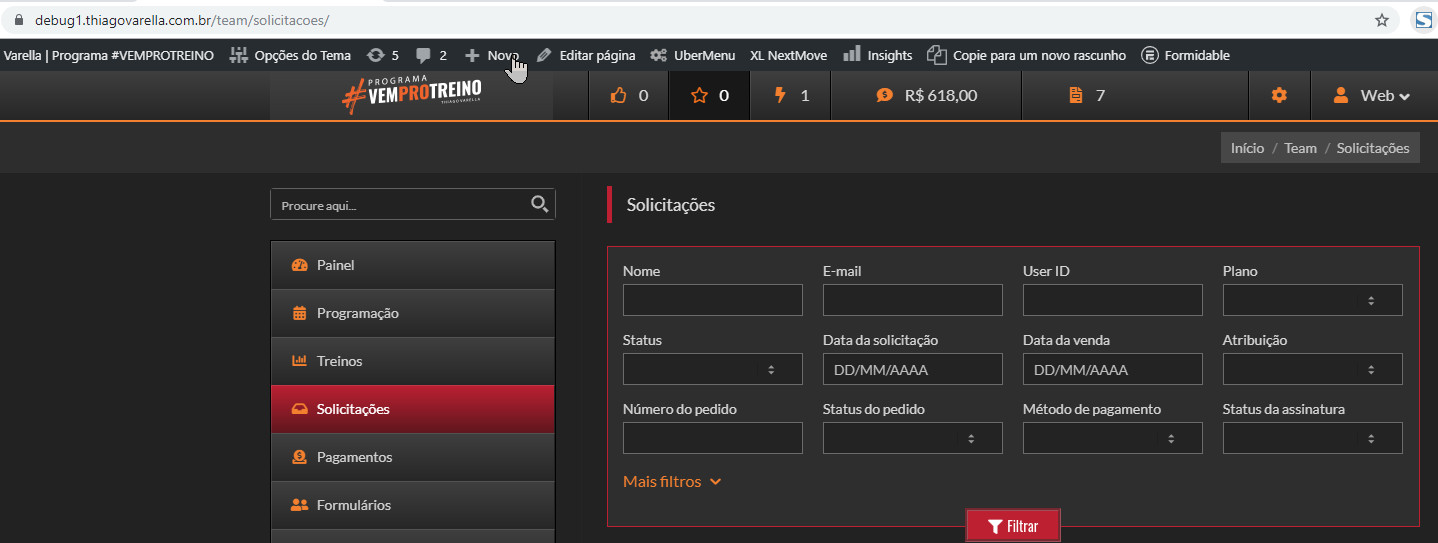
Task: Click the Data da venda date field
Action: tap(1112, 369)
